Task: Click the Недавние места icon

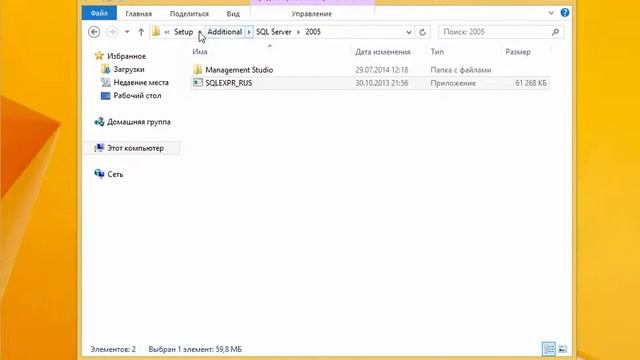Action: click(x=105, y=82)
